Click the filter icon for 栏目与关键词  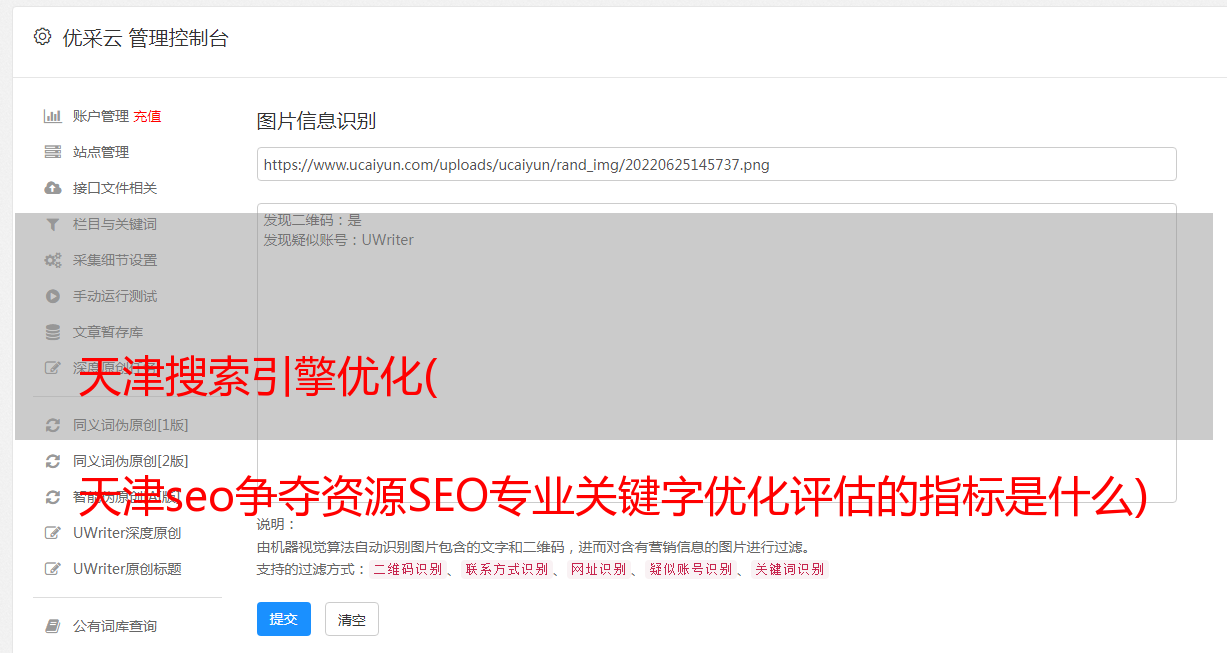pos(53,224)
